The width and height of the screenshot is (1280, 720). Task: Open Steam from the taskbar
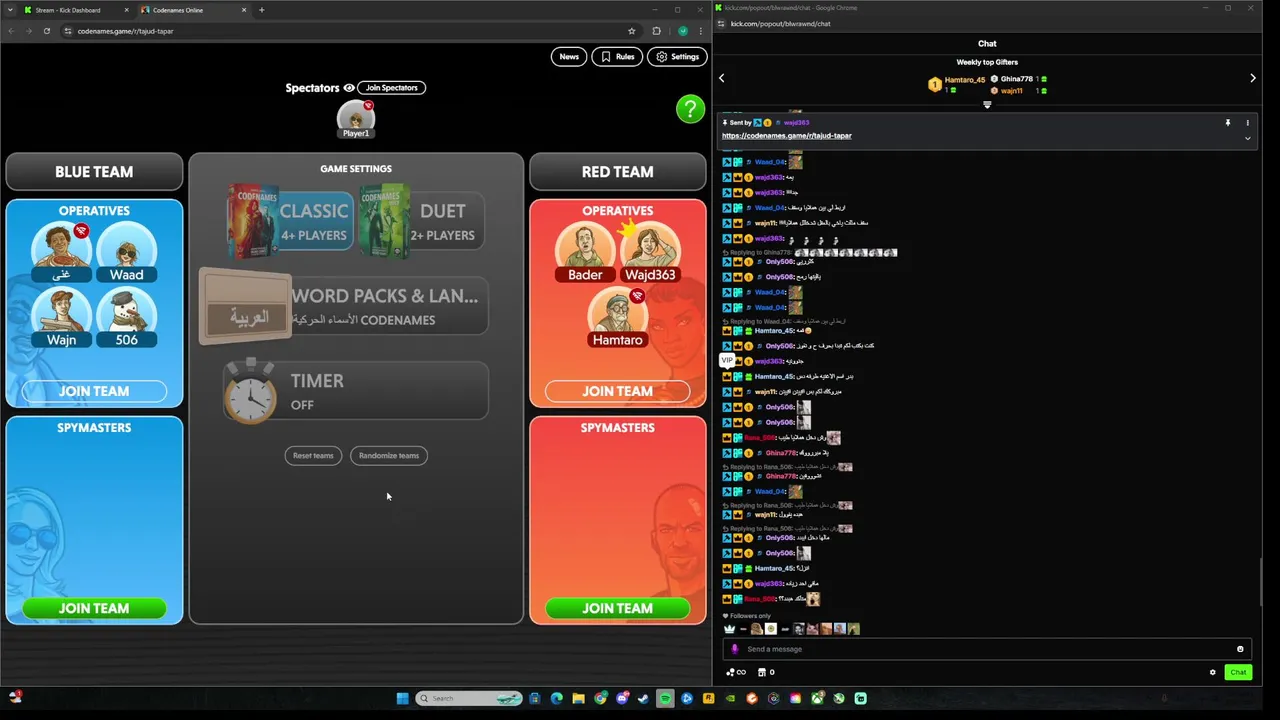(x=643, y=698)
